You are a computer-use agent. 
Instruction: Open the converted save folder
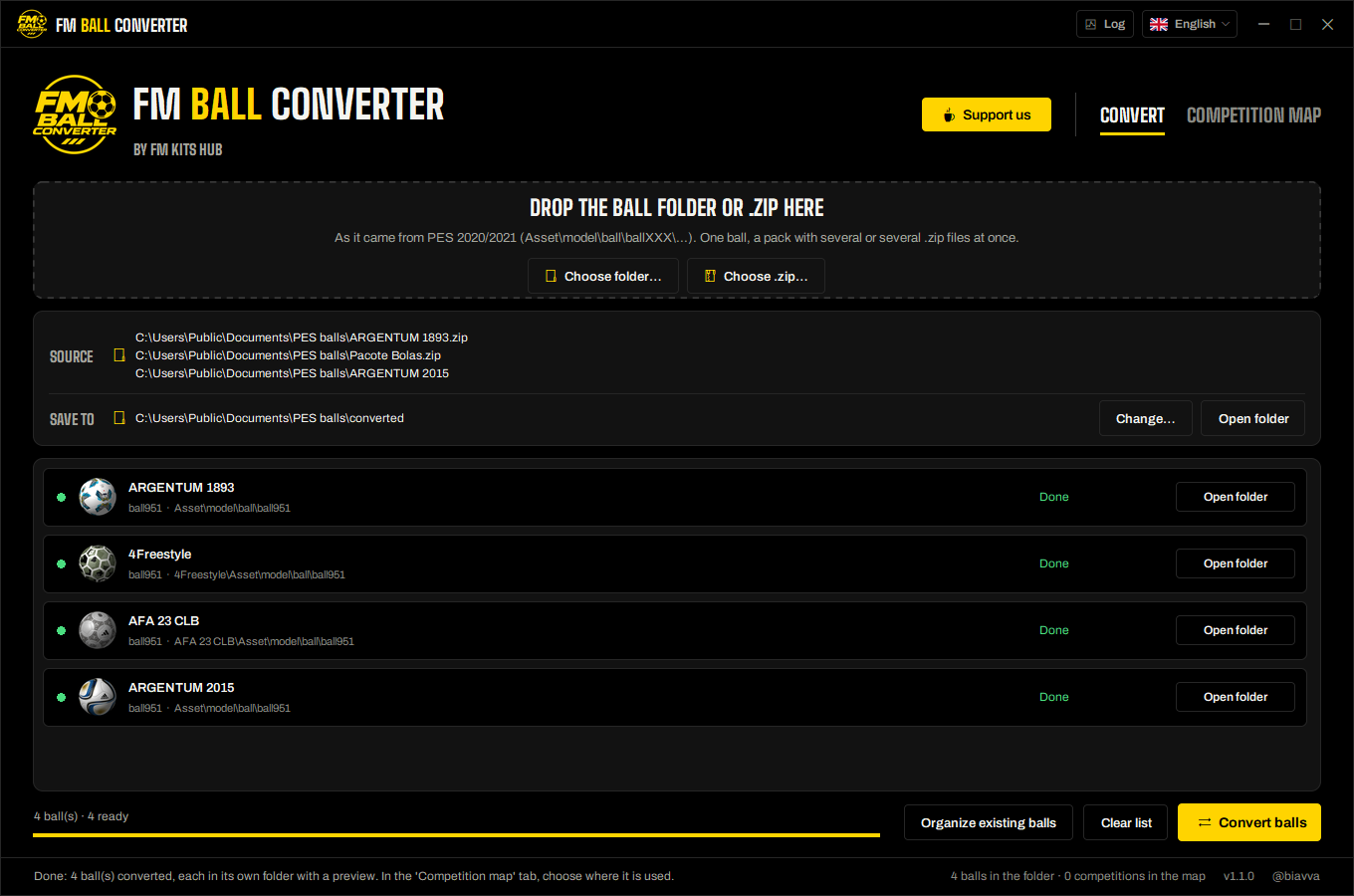click(1253, 418)
